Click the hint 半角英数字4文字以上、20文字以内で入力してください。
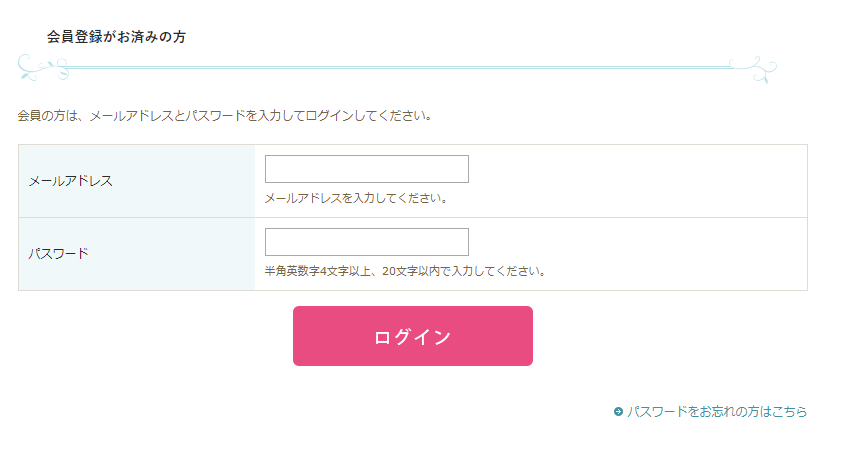Viewport: 860px width, 457px height. [x=405, y=271]
